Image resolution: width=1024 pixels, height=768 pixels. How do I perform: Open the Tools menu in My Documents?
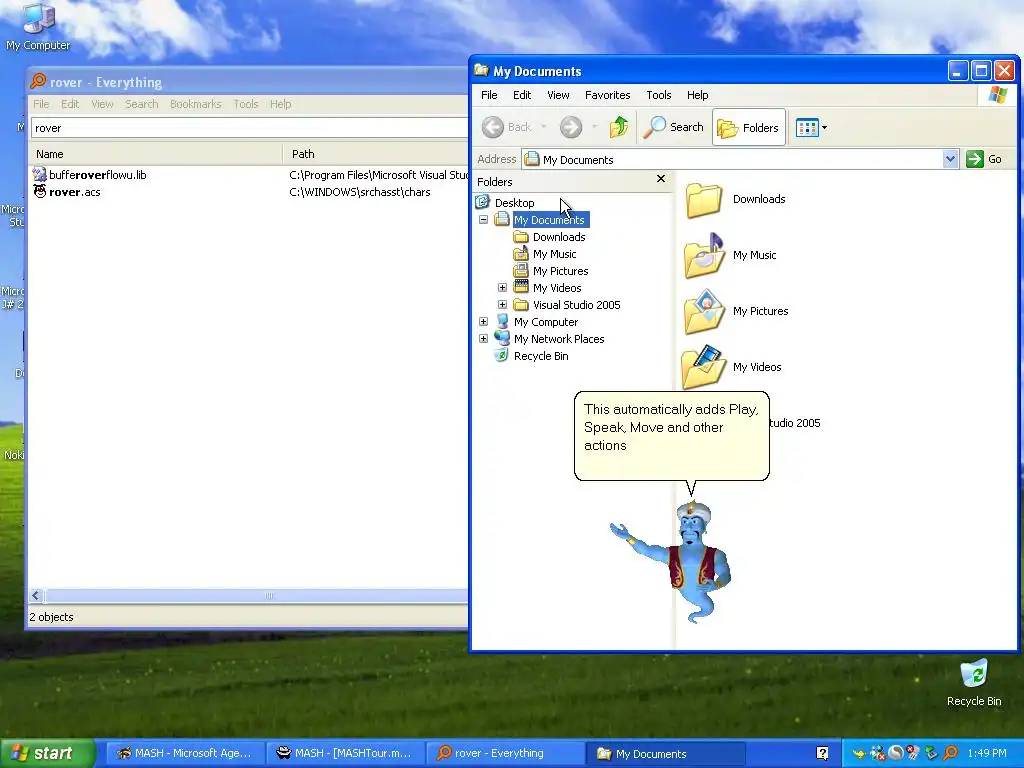658,95
